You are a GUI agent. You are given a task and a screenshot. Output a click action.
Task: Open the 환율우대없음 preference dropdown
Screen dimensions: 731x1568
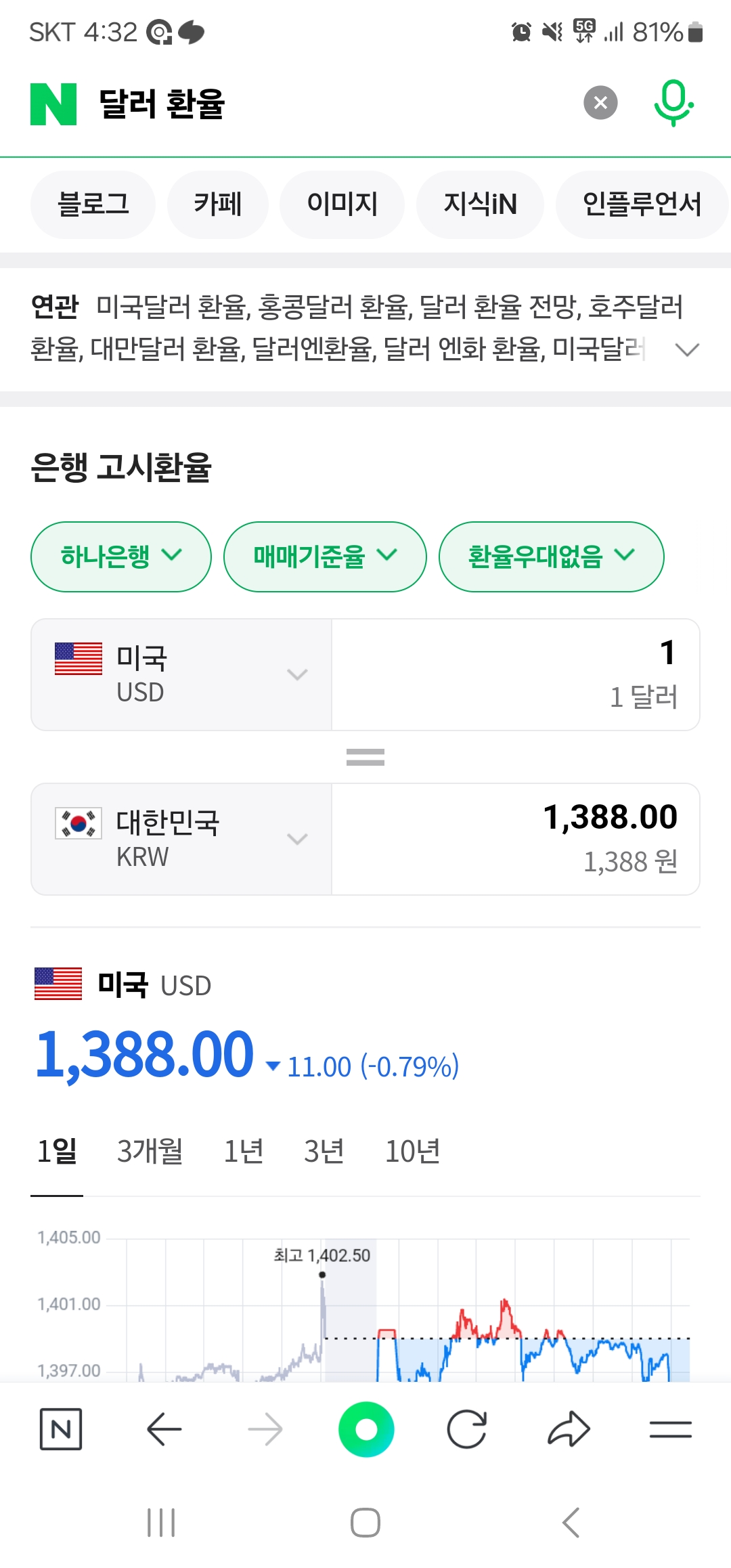click(x=551, y=557)
